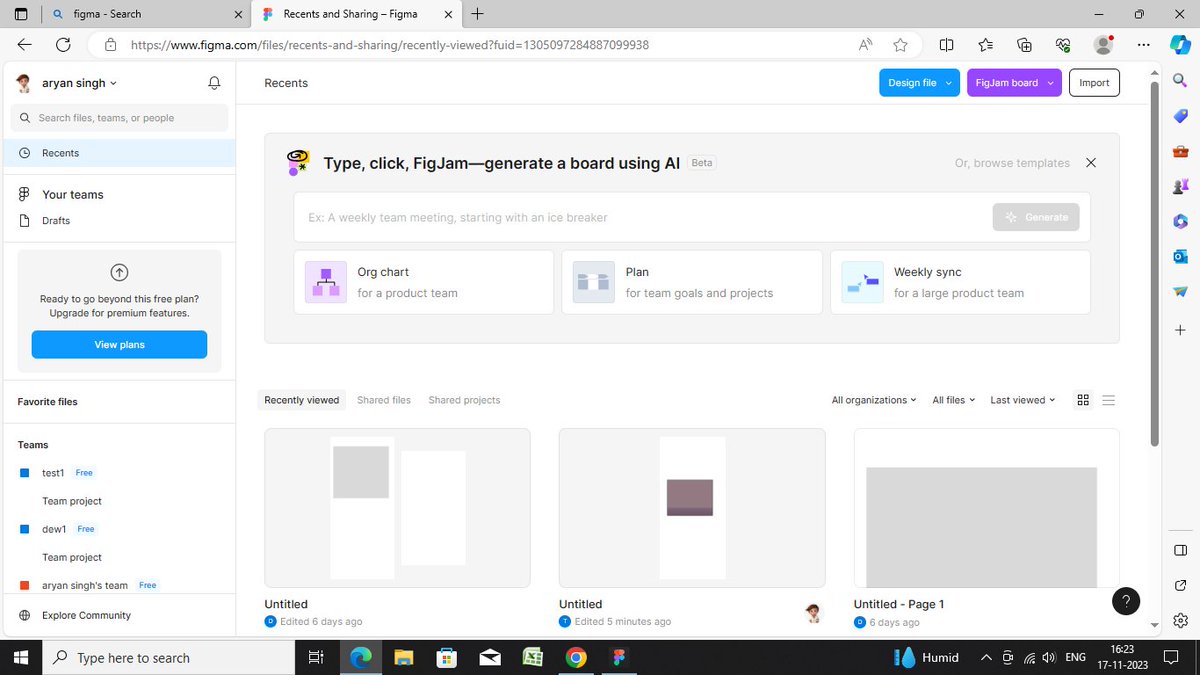
Task: Expand the FigJam board dropdown button
Action: point(1049,83)
